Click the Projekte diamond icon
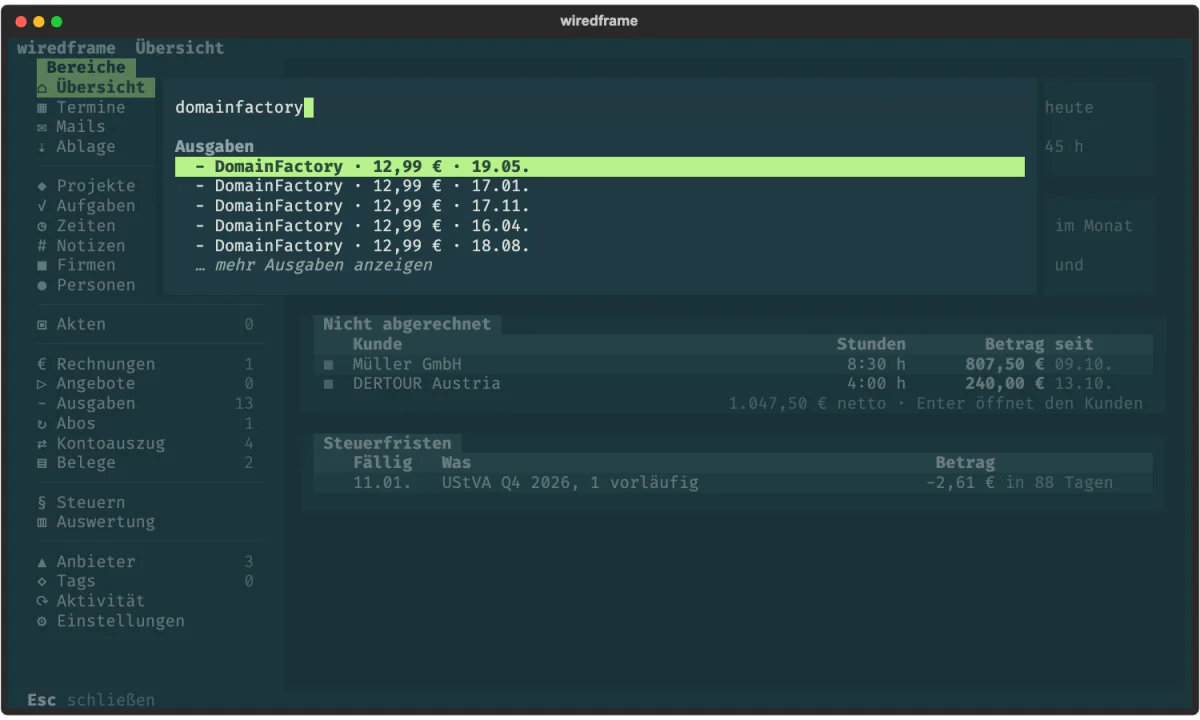This screenshot has width=1200, height=720. click(x=42, y=186)
